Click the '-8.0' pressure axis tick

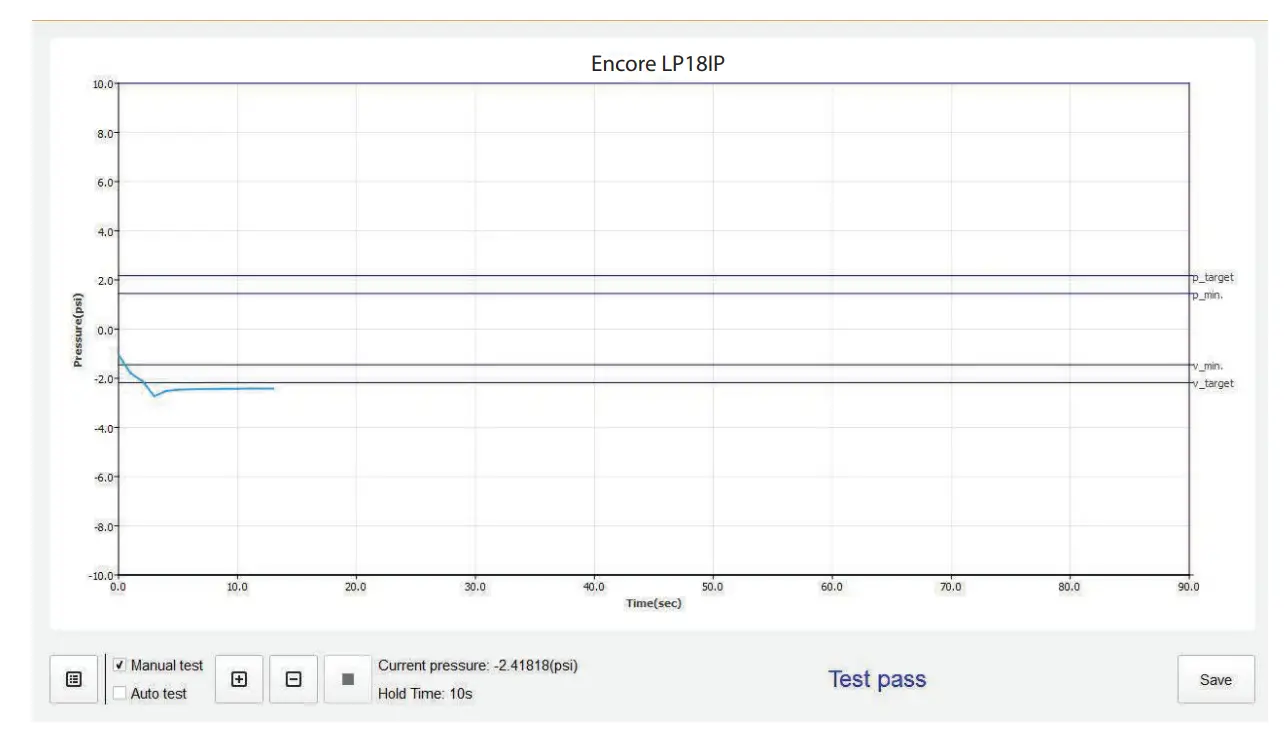[104, 526]
